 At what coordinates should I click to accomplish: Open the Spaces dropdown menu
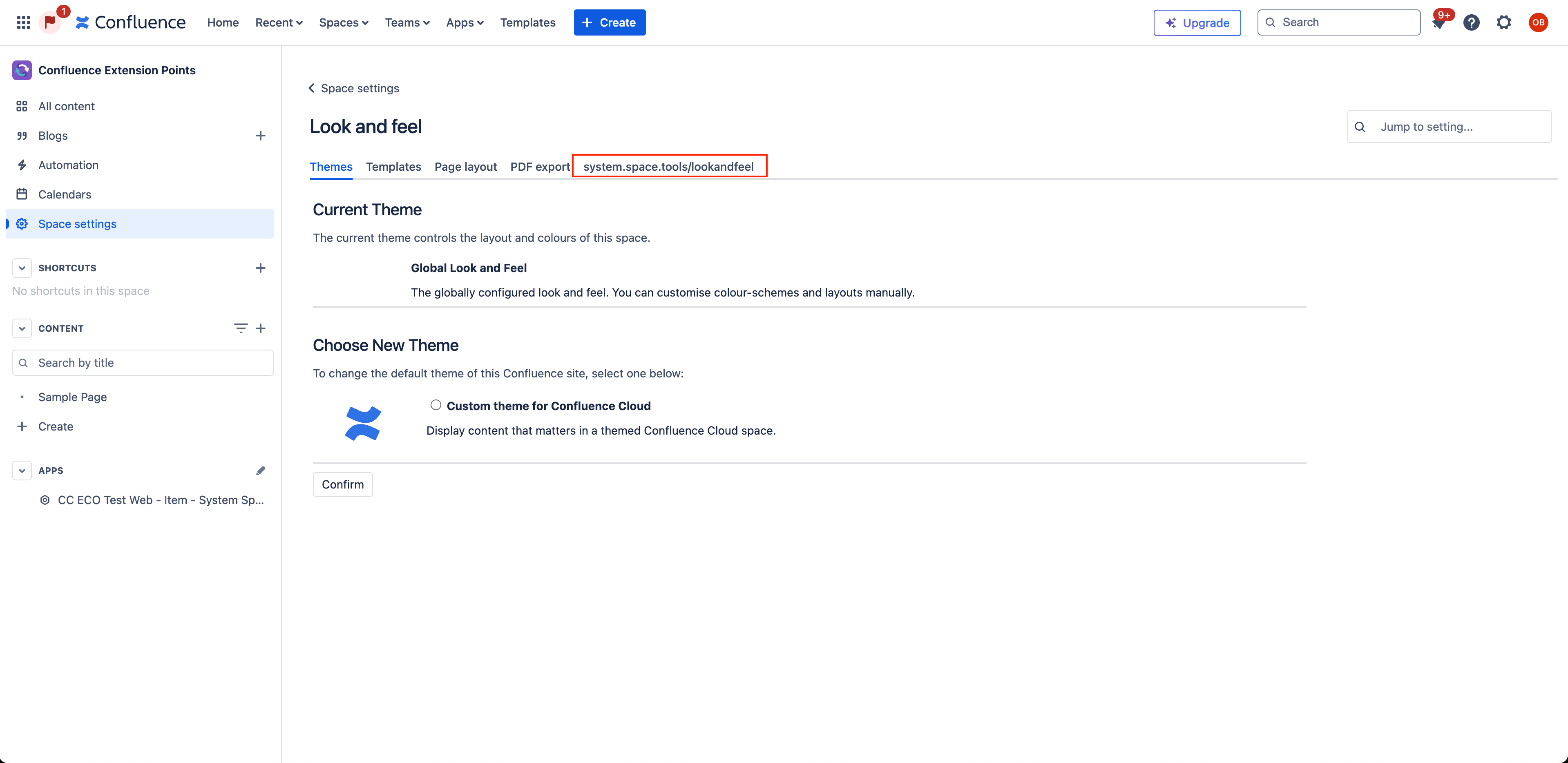(x=343, y=22)
